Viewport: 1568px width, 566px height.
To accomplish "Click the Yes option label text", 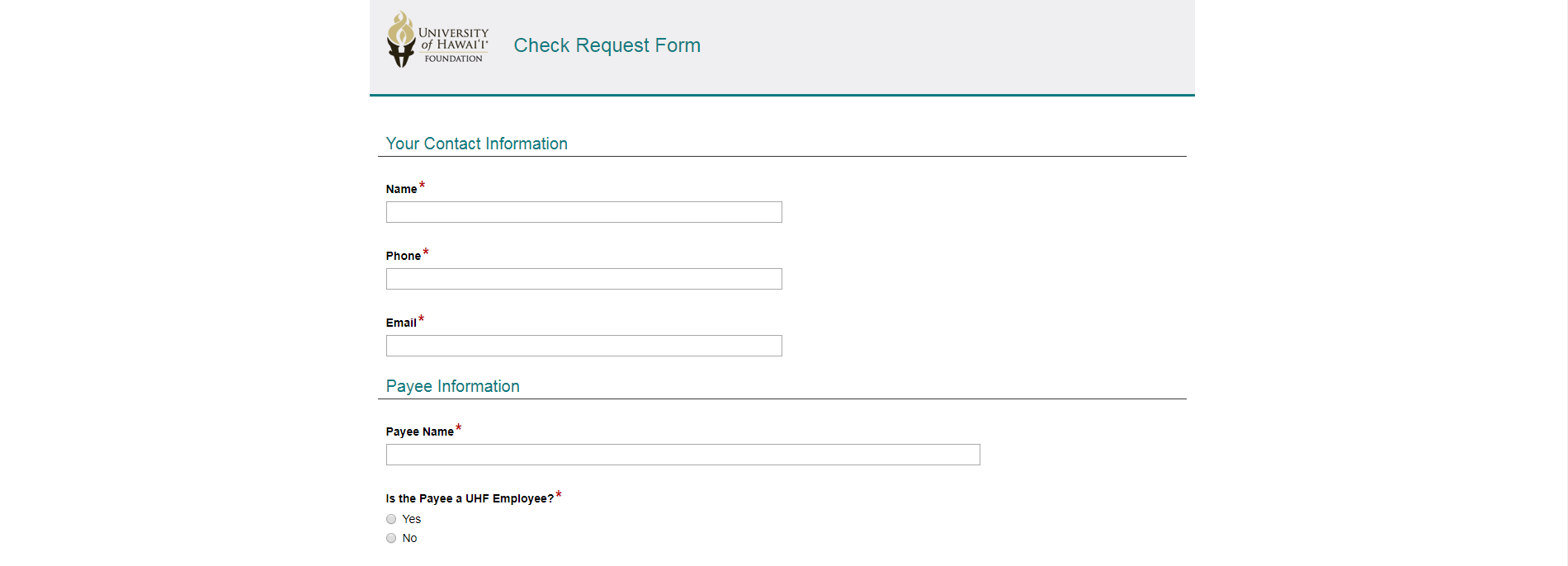I will pyautogui.click(x=411, y=519).
